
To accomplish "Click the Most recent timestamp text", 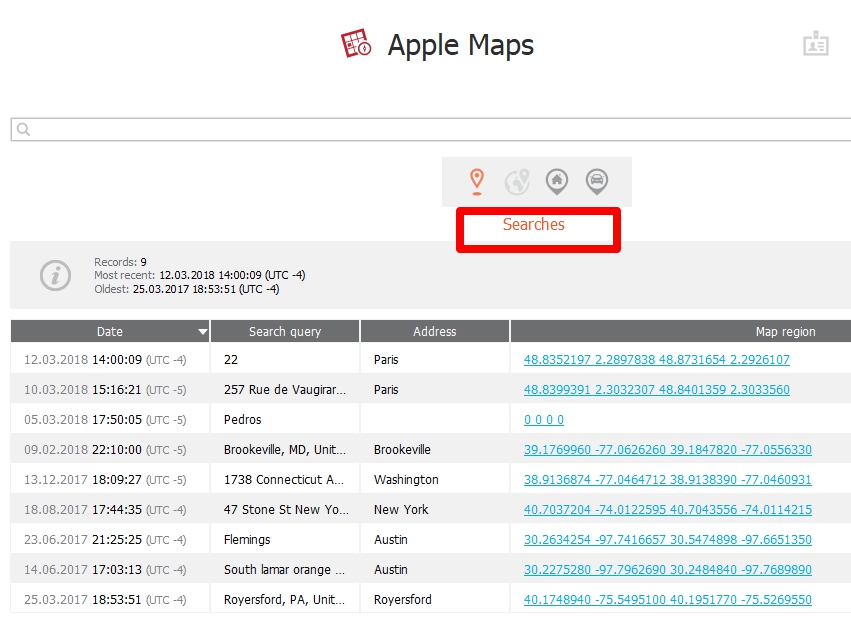I will click(x=200, y=275).
